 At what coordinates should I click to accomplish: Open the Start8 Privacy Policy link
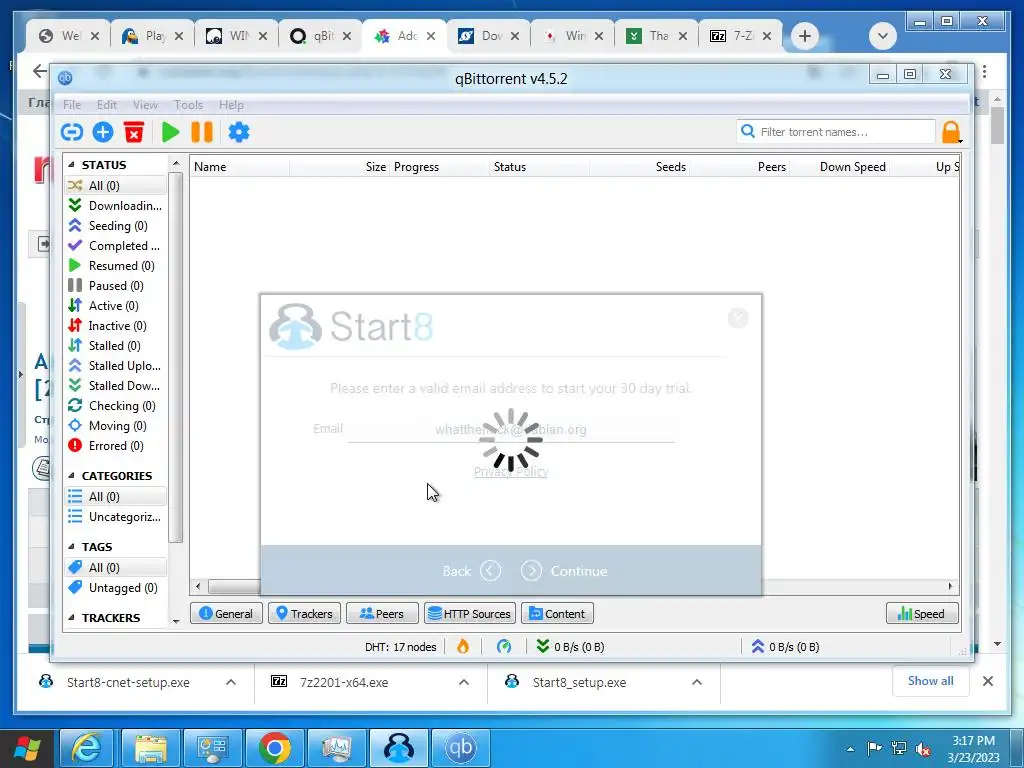pos(511,472)
